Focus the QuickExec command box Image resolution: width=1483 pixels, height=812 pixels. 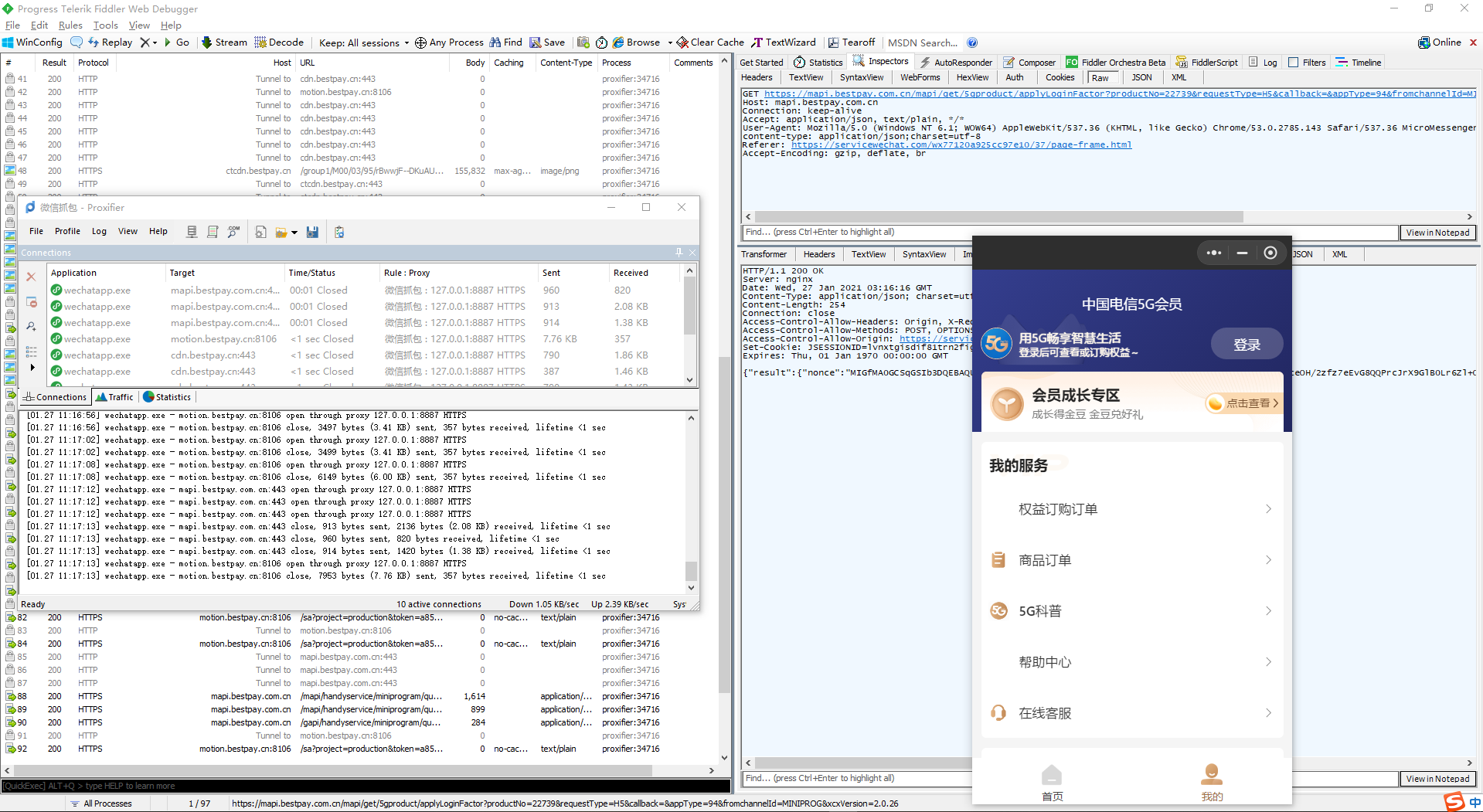366,786
